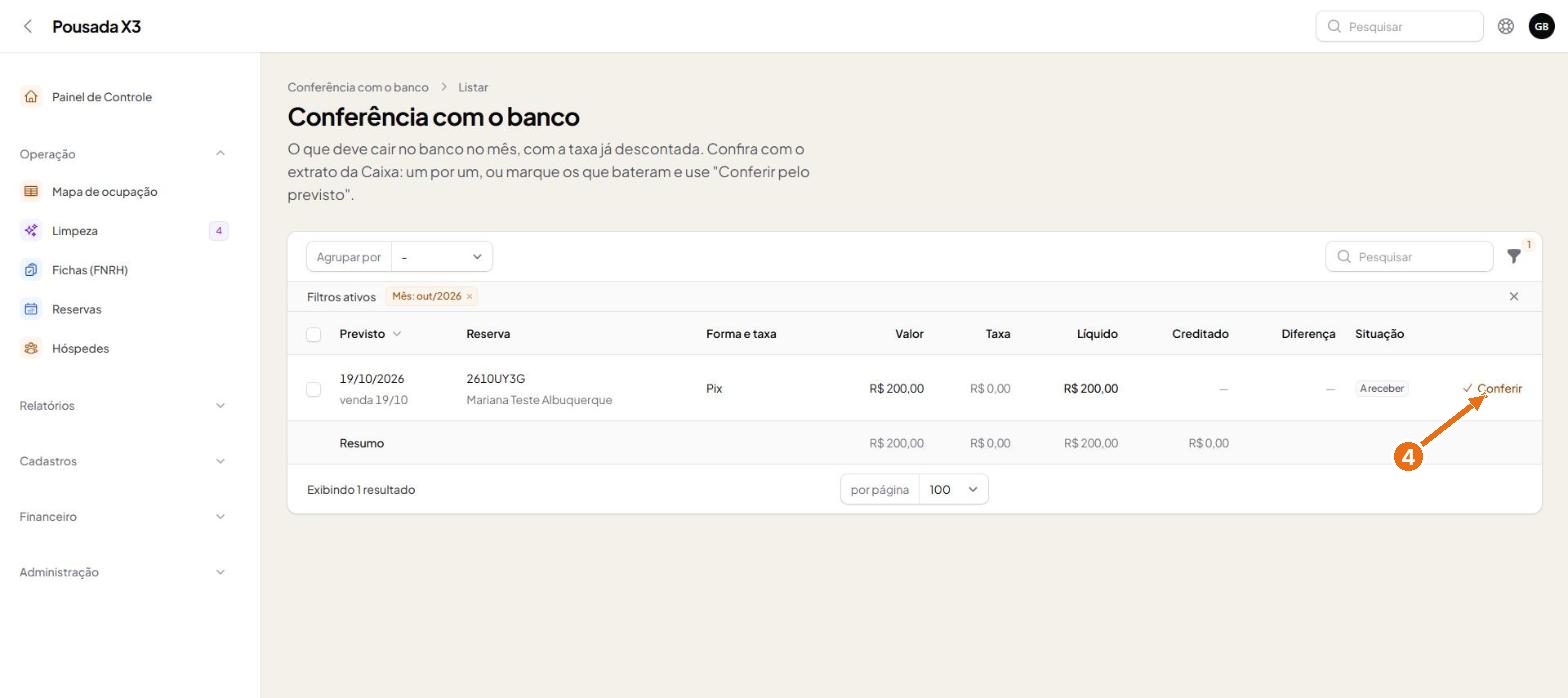
Task: Click guest name Mariana Teste Albuquerque
Action: click(x=539, y=400)
